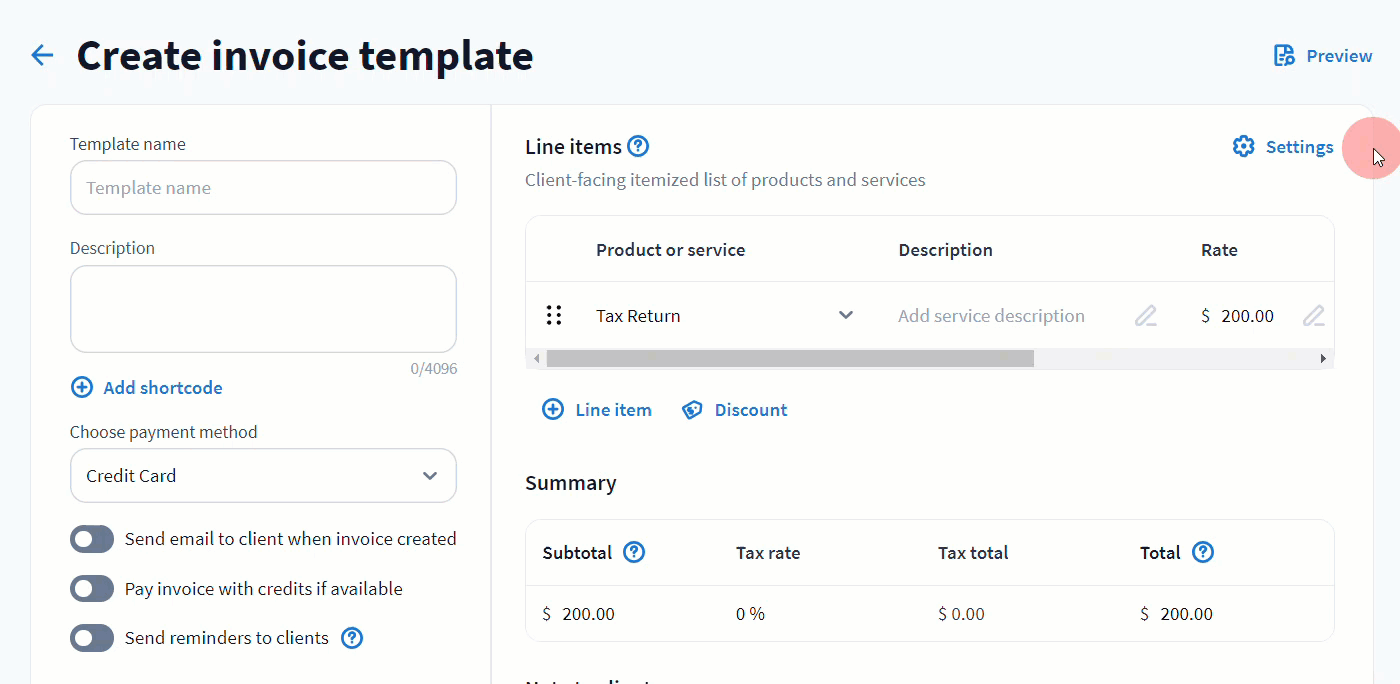Turn on Send reminders to clients
The width and height of the screenshot is (1400, 684).
pos(92,638)
